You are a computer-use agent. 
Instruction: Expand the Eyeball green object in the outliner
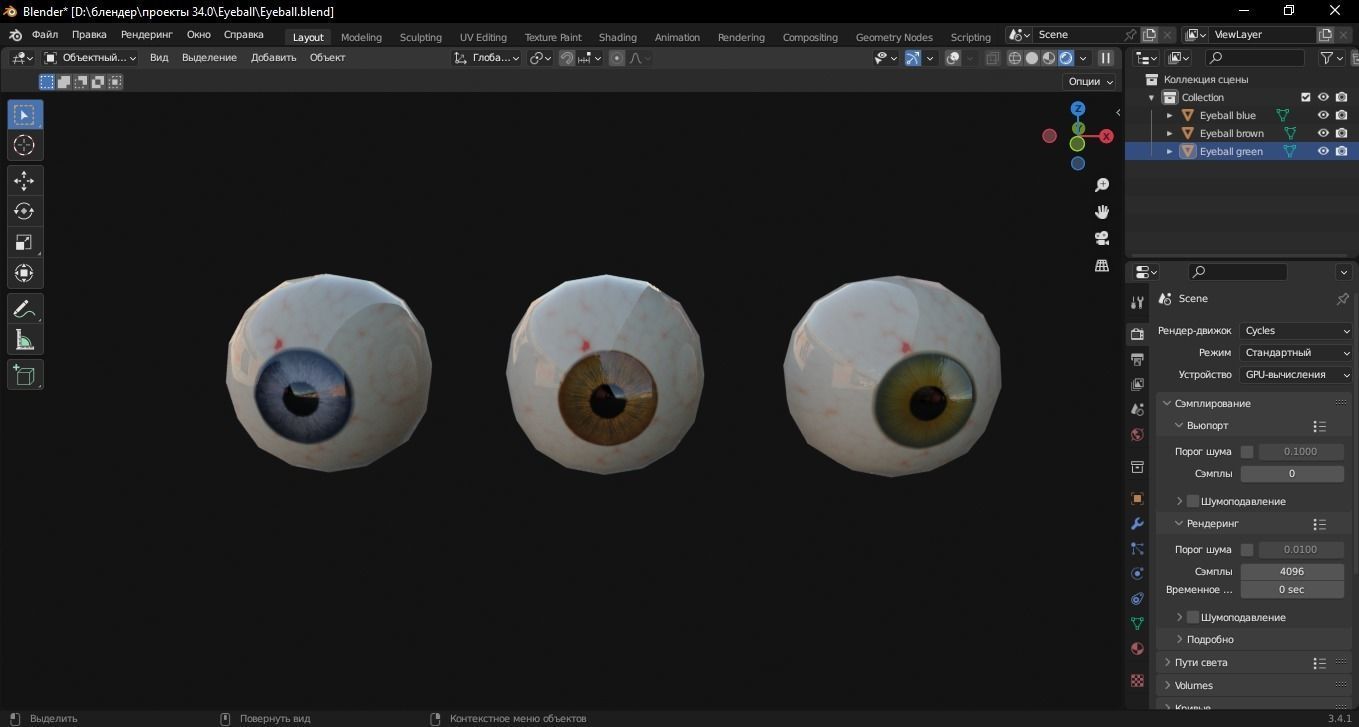pos(1169,151)
